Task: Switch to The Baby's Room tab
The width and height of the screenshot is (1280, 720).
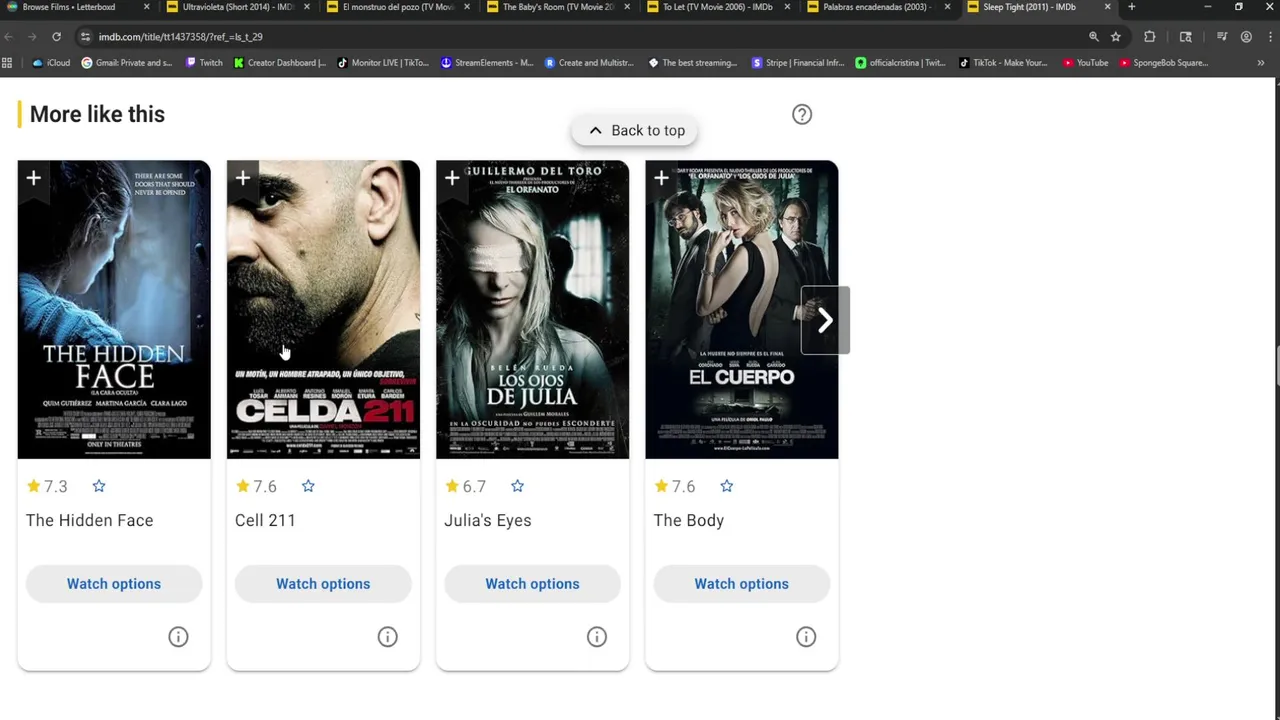Action: (558, 7)
